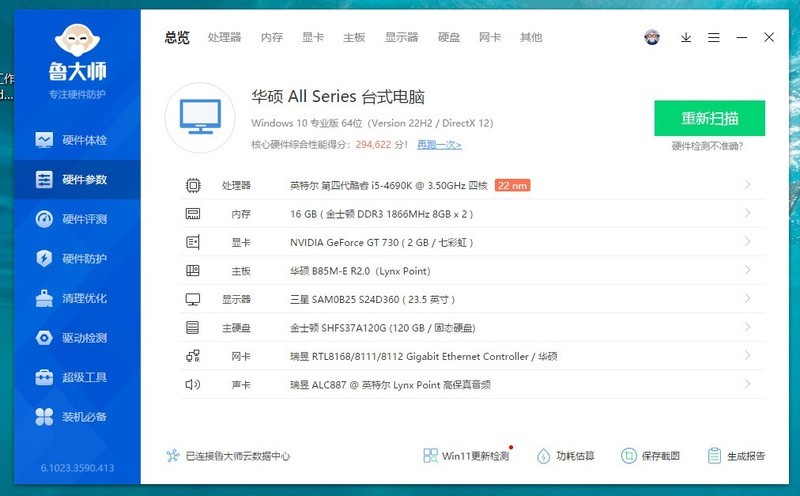Click the SHFS37A120G disk text
800x496 pixels.
[383, 328]
